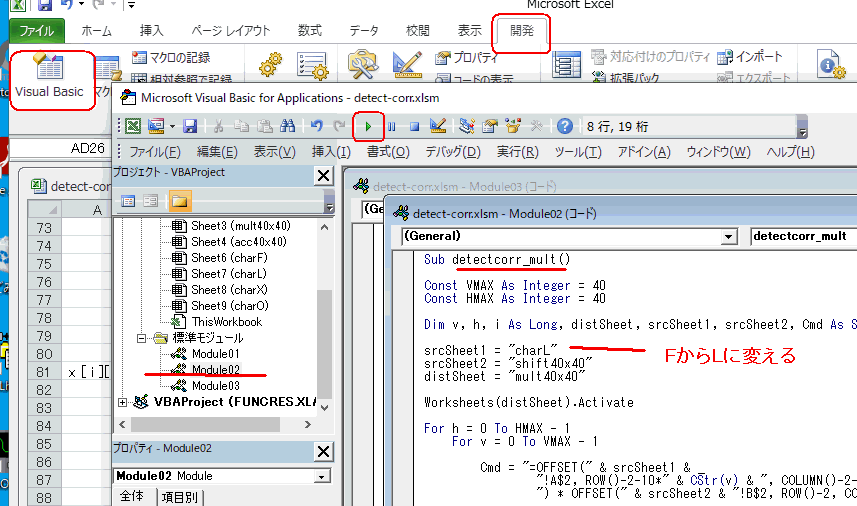
Task: Switch to the データ ribbon tab
Action: point(364,31)
